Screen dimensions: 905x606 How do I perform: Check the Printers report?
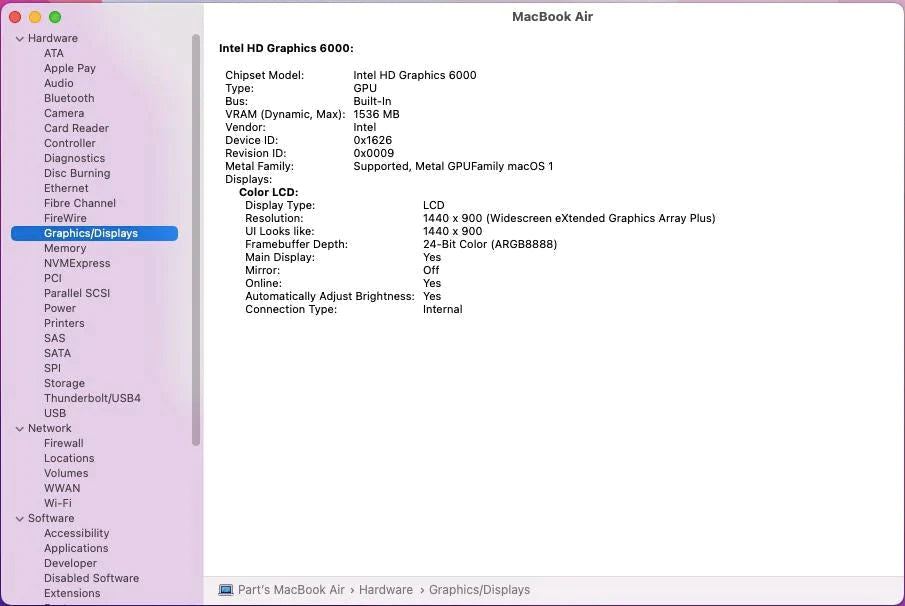click(x=64, y=323)
